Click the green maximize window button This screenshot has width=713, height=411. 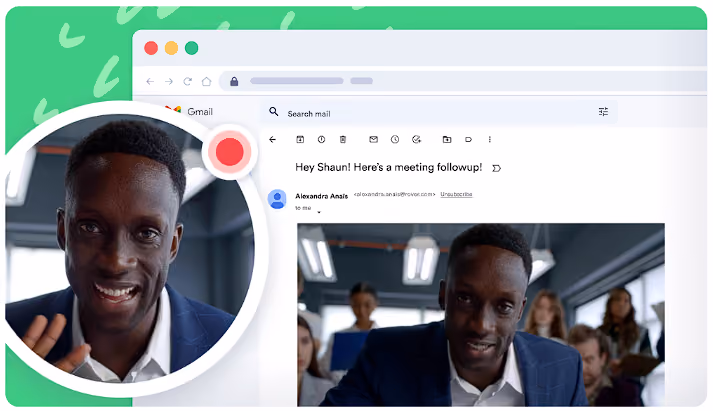[191, 48]
